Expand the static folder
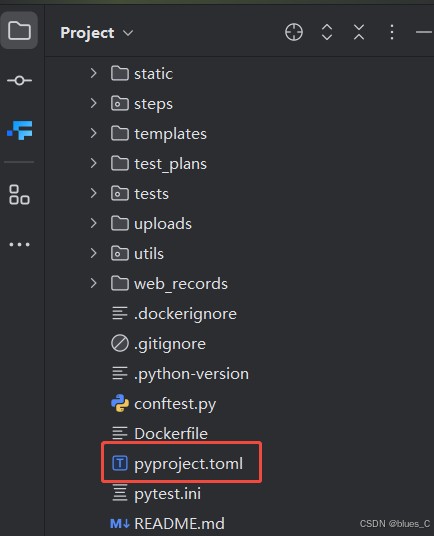 (x=93, y=73)
